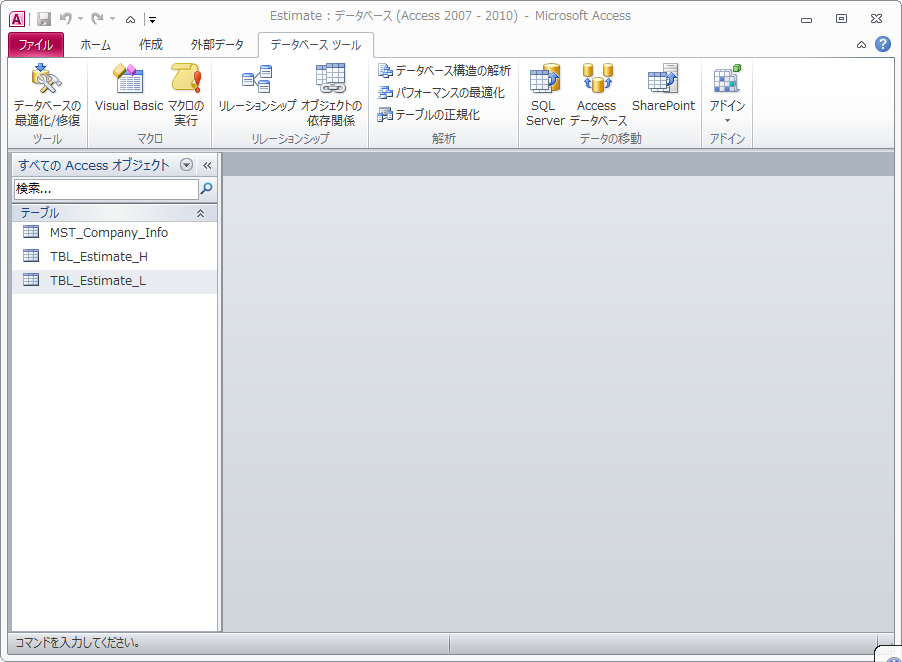Open the navigation pane category dropdown

click(186, 165)
